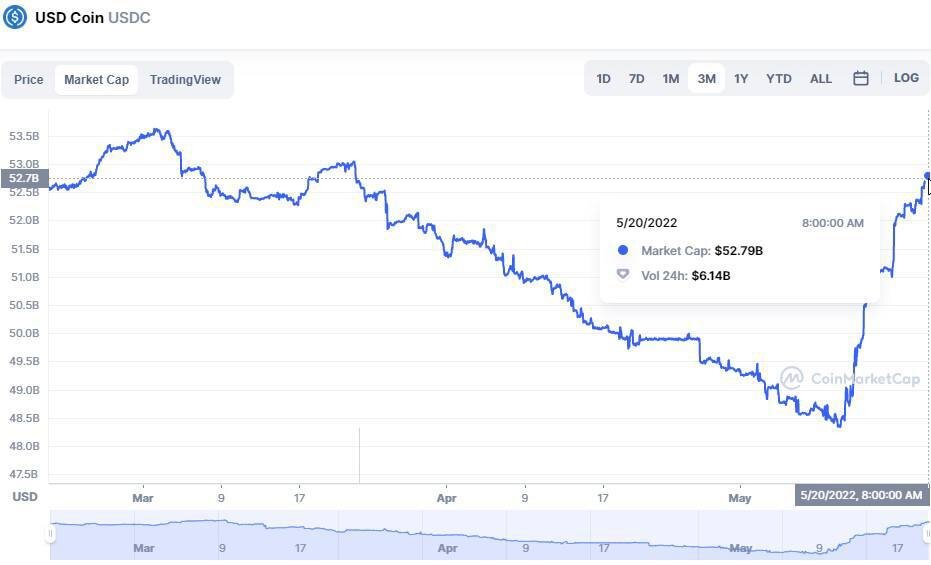Click the left range slider handle
The height and width of the screenshot is (565, 931).
50,535
